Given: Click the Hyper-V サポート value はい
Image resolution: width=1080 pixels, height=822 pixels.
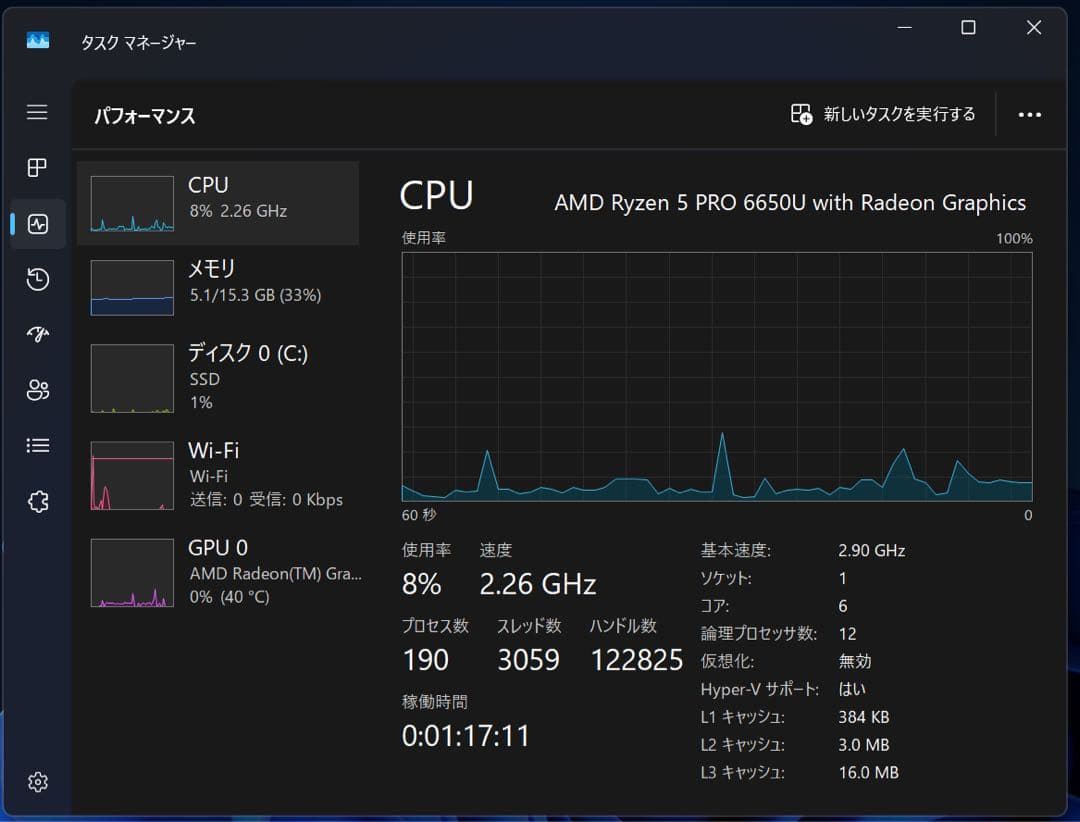Looking at the screenshot, I should coord(852,689).
